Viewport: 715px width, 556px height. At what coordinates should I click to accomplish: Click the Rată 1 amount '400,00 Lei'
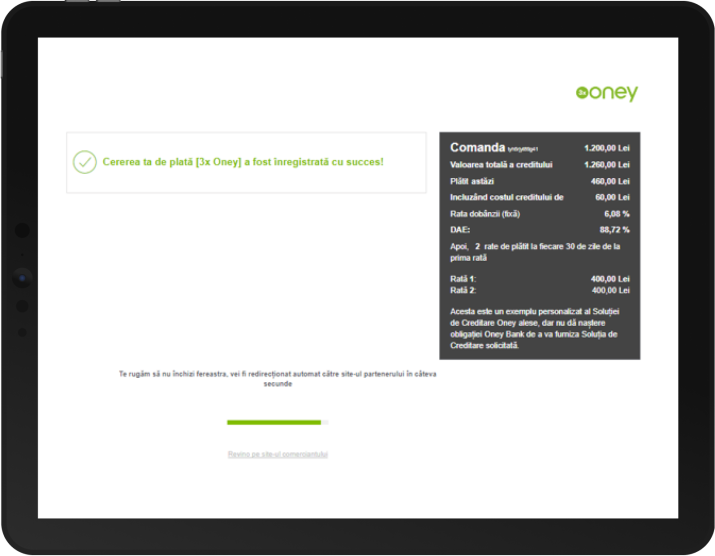click(x=610, y=279)
